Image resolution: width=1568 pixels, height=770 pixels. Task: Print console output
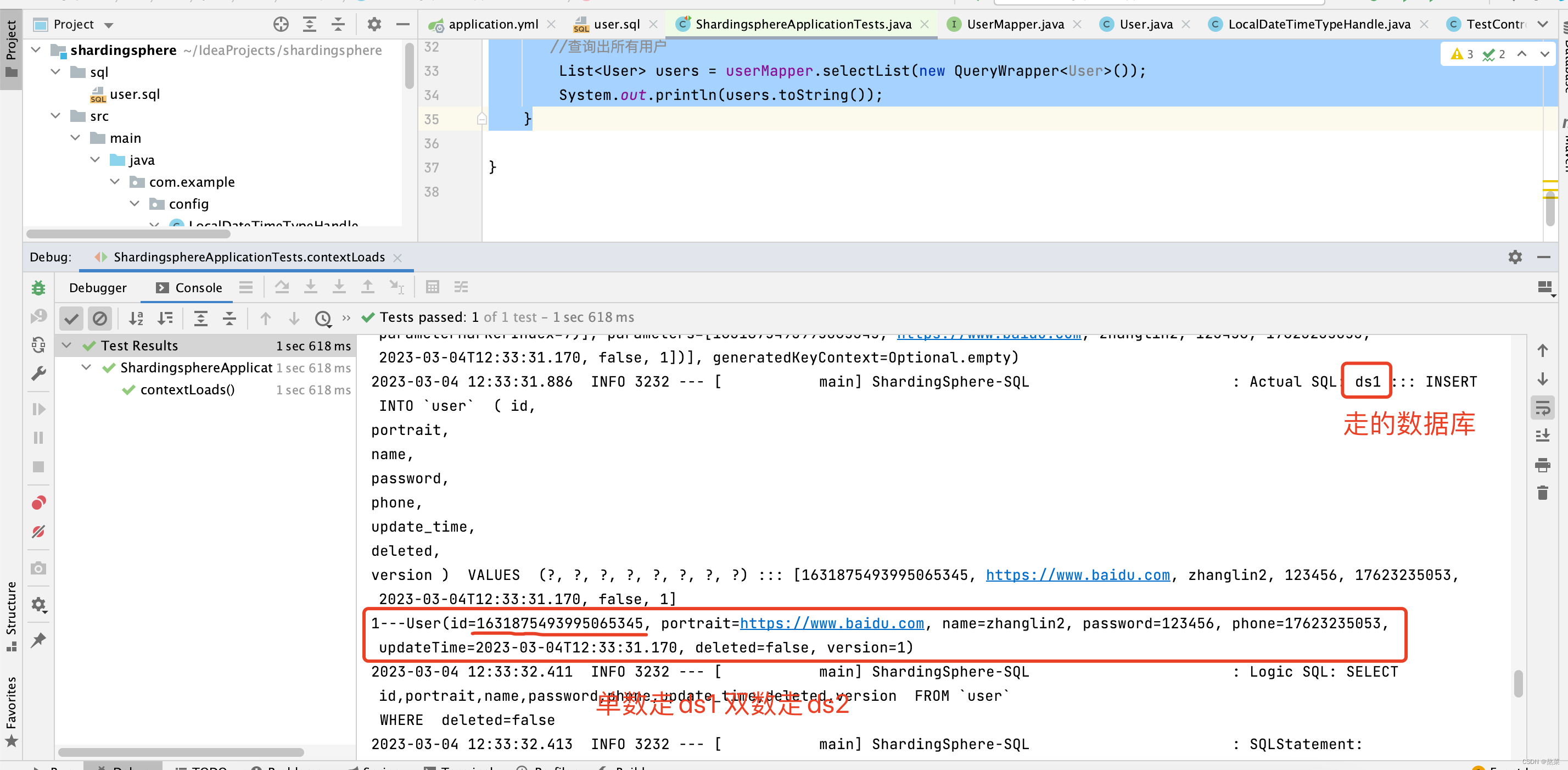pyautogui.click(x=1542, y=465)
